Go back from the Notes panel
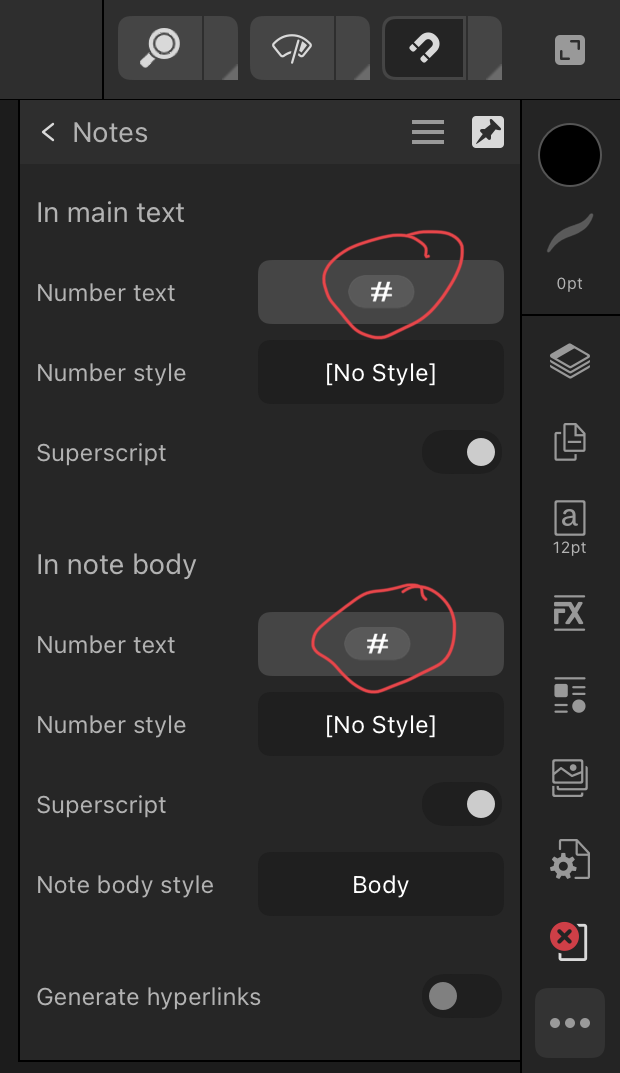Viewport: 620px width, 1073px height. 48,132
